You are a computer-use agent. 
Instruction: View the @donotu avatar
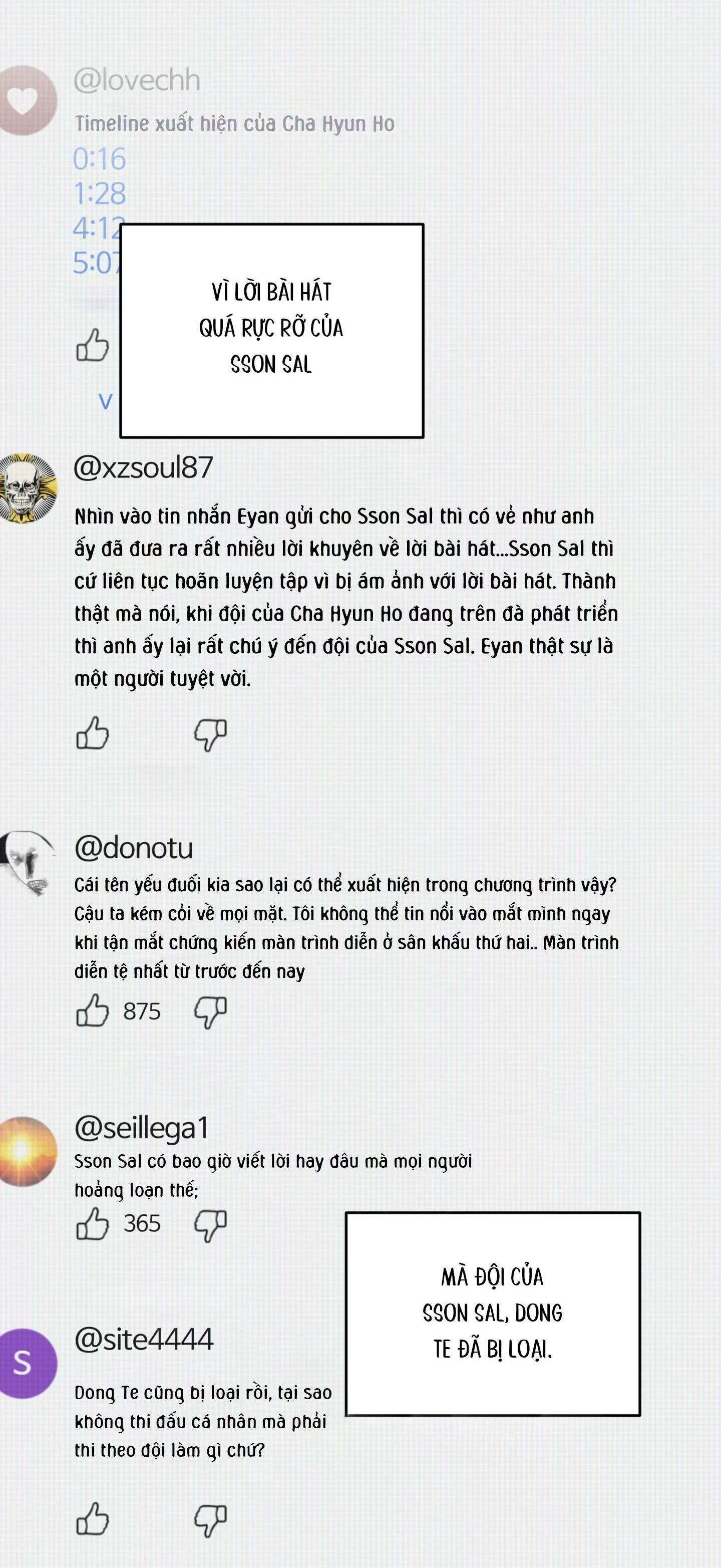pos(26,863)
